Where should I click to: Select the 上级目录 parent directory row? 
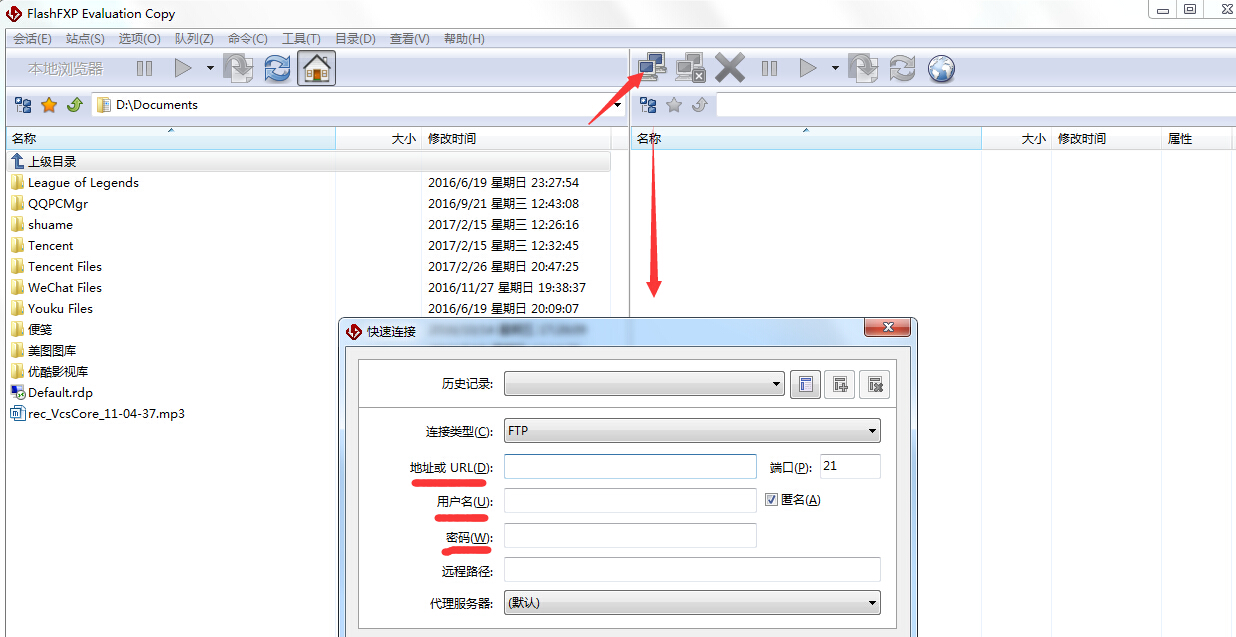(309, 161)
